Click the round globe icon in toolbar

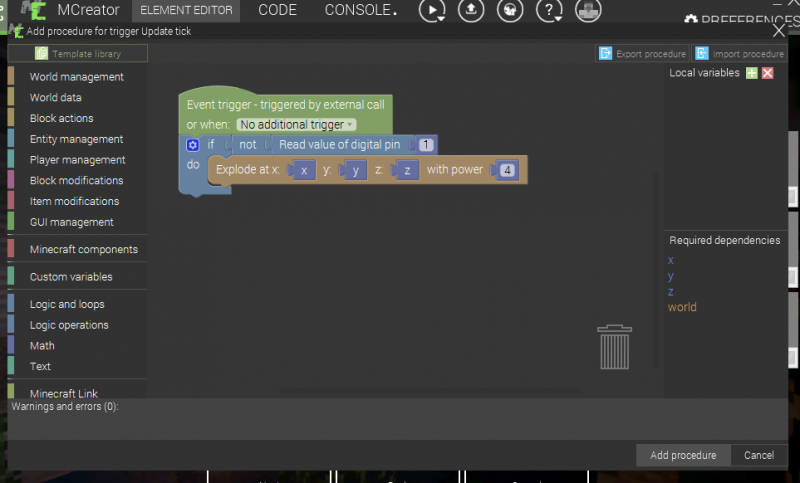pyautogui.click(x=510, y=10)
